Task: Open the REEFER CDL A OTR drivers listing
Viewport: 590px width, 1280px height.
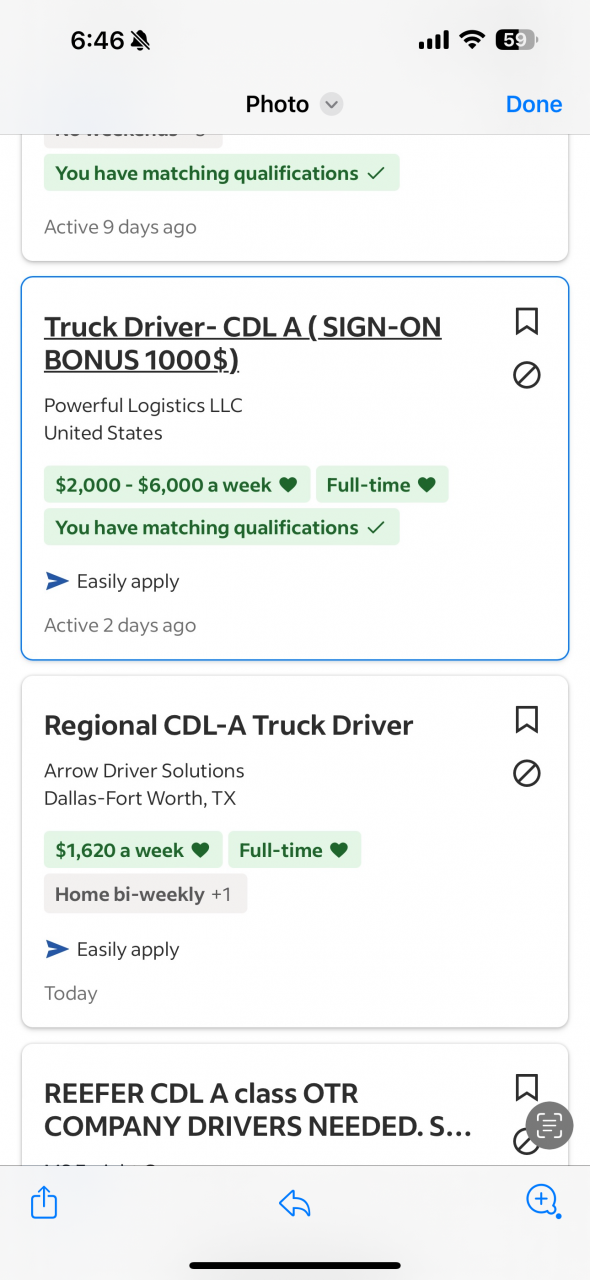Action: [x=258, y=1110]
